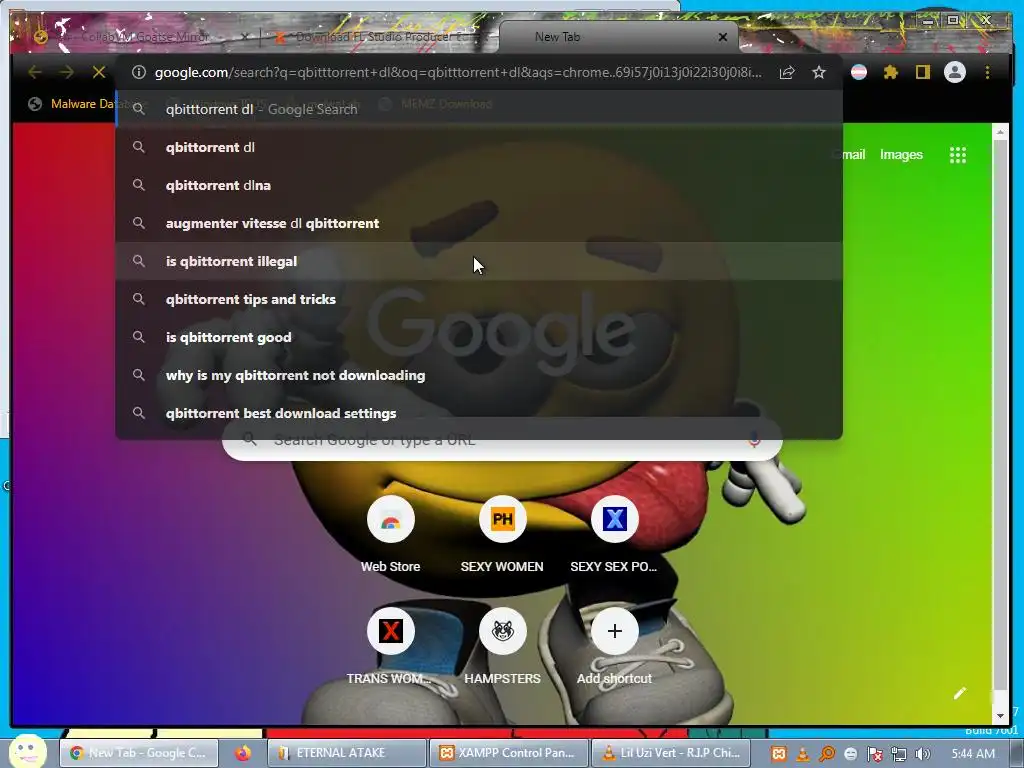Click the XAMPP system tray icon
Screen dimensions: 1024x768
778,754
